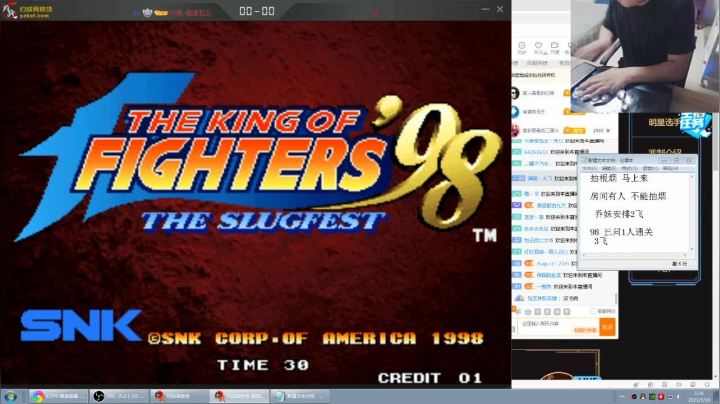
Task: Click the speaker icon in the bottom stream toolbar
Action: pos(679,384)
